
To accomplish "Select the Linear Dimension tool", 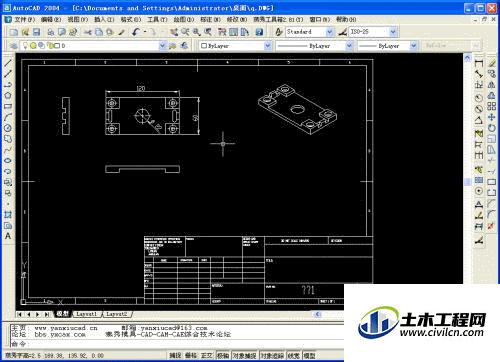I will click(479, 63).
